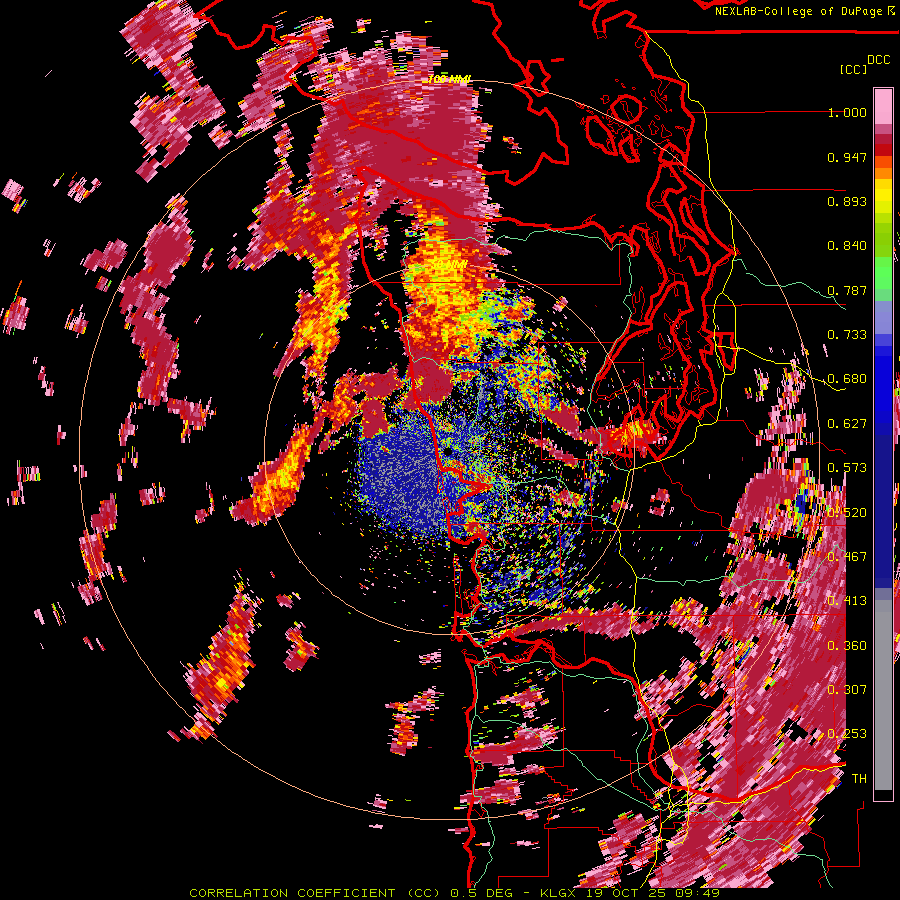900x900 pixels.
Task: Select the 0.840 legend value
Action: coord(847,246)
